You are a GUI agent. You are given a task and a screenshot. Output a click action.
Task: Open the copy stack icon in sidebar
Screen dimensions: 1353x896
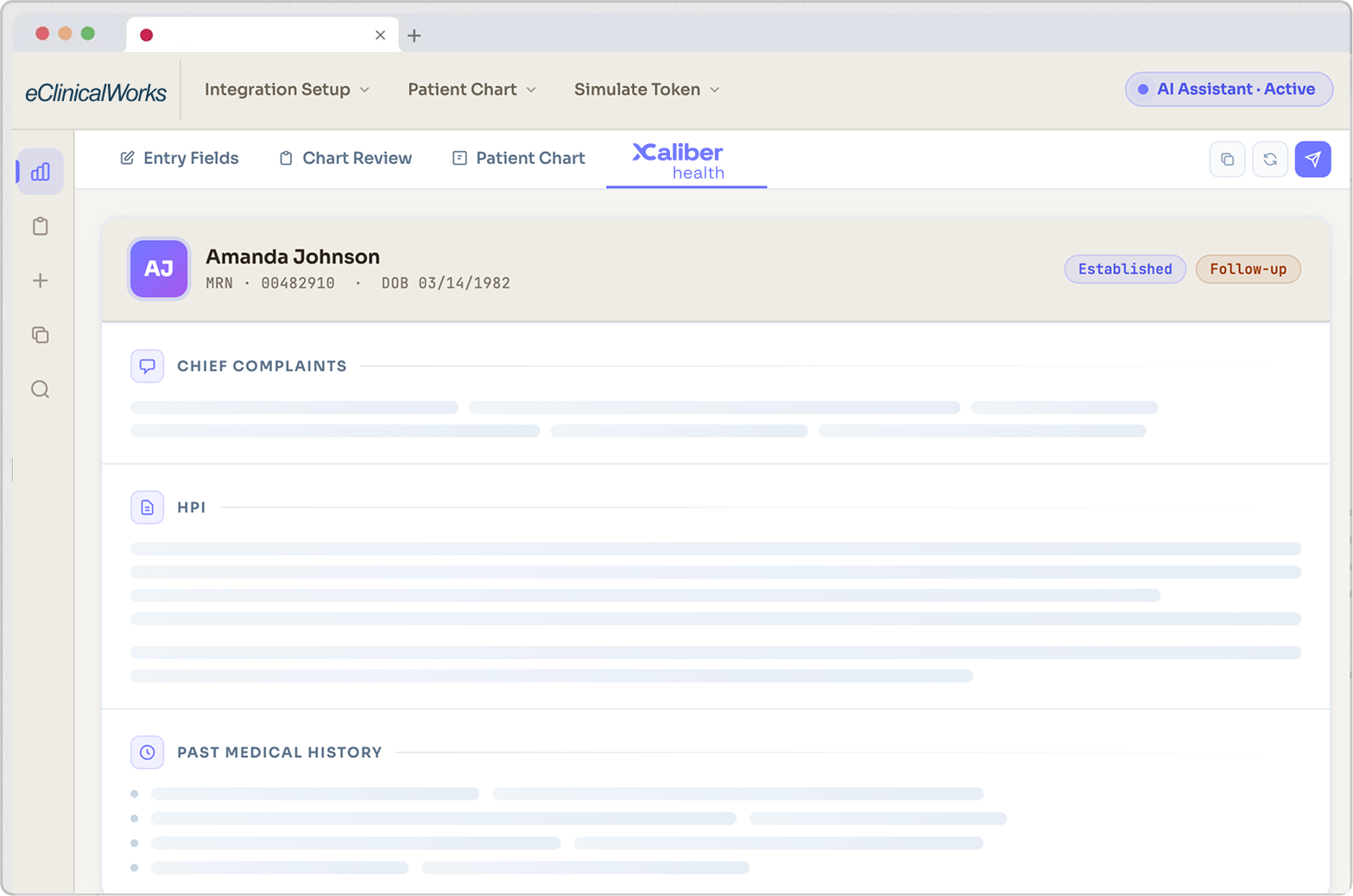tap(41, 335)
